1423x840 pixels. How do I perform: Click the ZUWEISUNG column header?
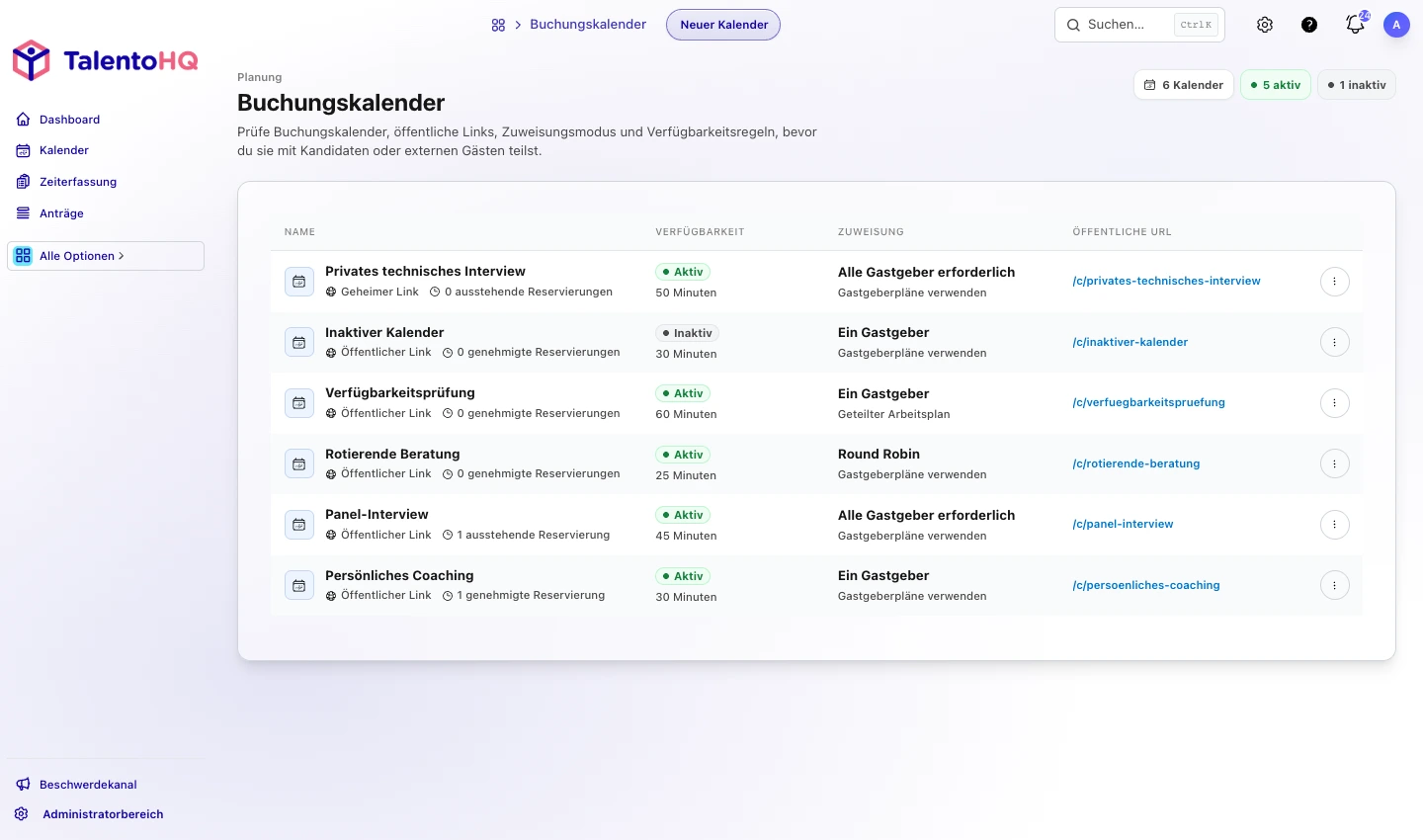pos(871,232)
